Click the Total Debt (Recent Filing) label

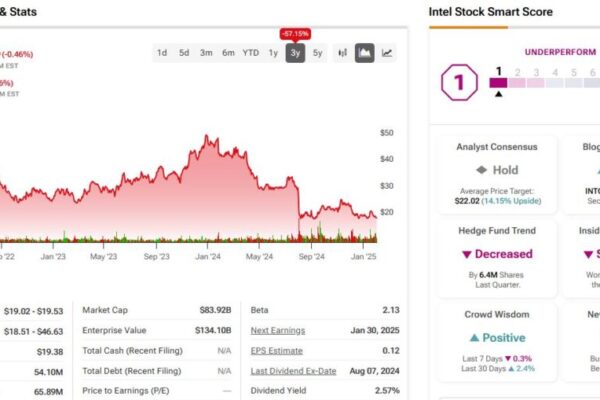tap(132, 371)
